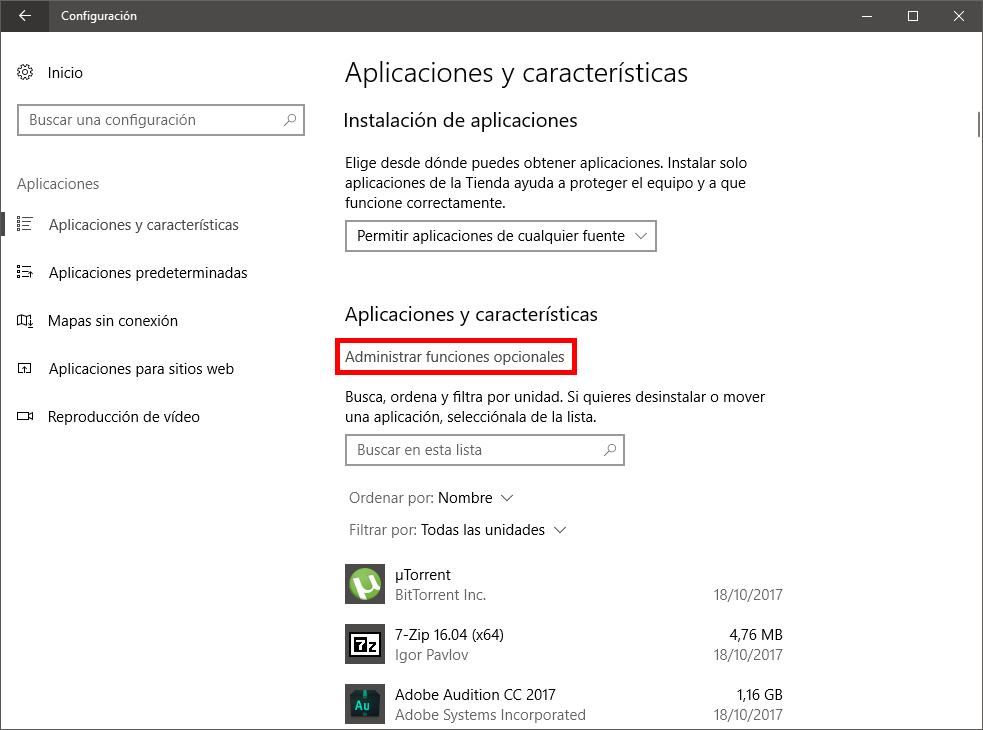Click the Buscar en esta lista field

(475, 450)
